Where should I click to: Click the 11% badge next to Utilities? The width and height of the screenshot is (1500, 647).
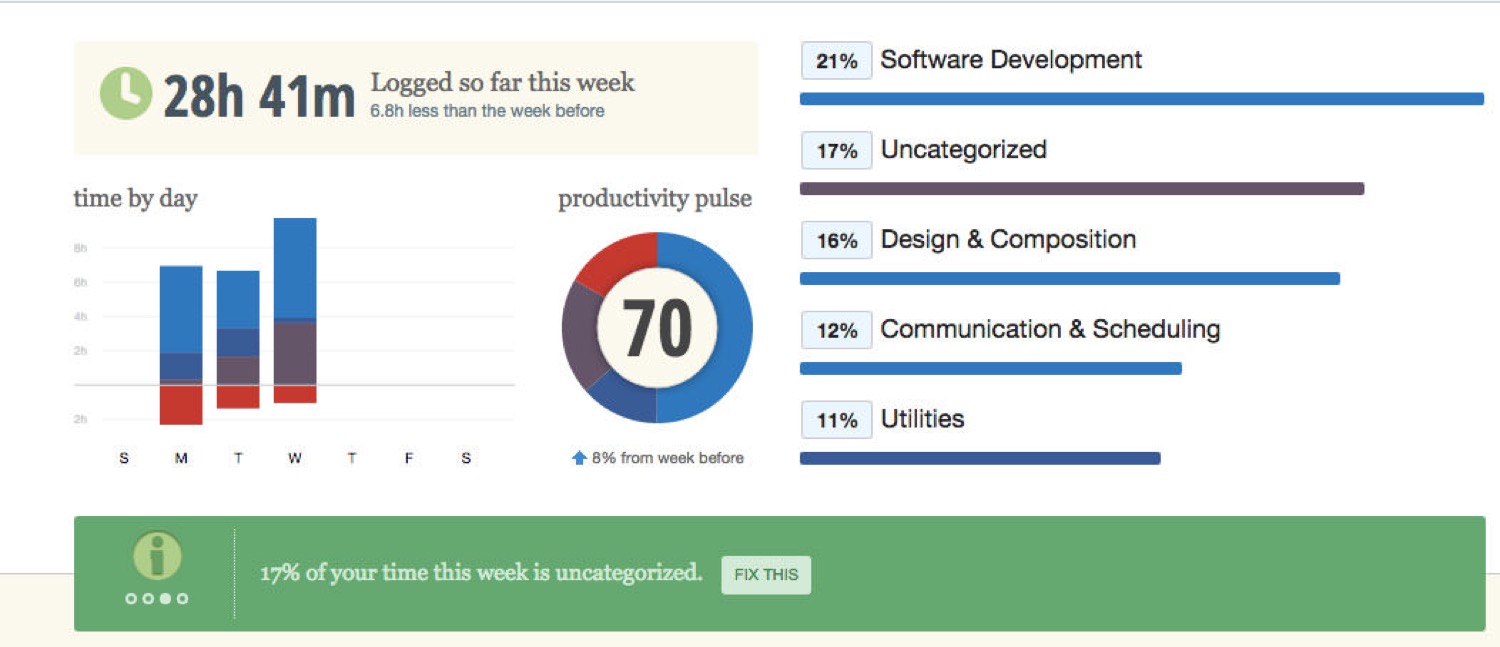(836, 420)
